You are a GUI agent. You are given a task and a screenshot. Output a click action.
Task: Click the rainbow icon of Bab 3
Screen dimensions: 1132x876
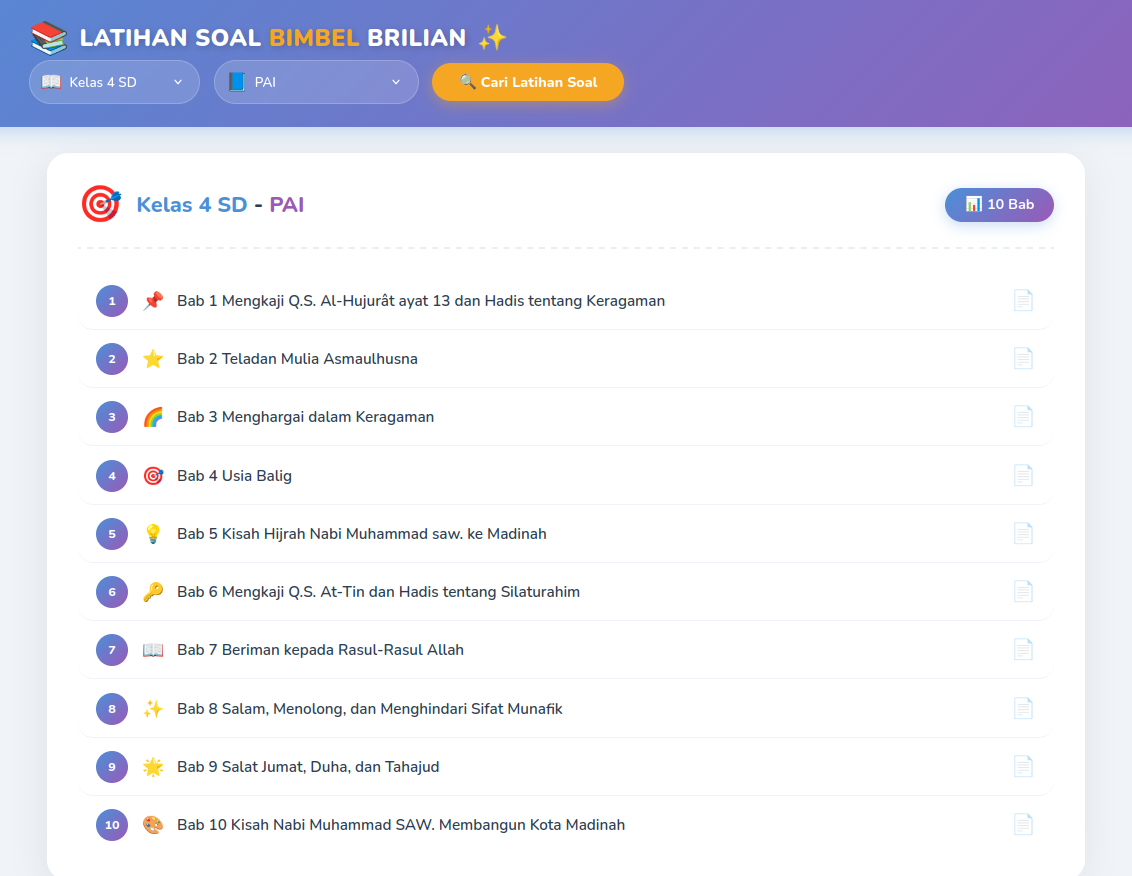pyautogui.click(x=153, y=417)
